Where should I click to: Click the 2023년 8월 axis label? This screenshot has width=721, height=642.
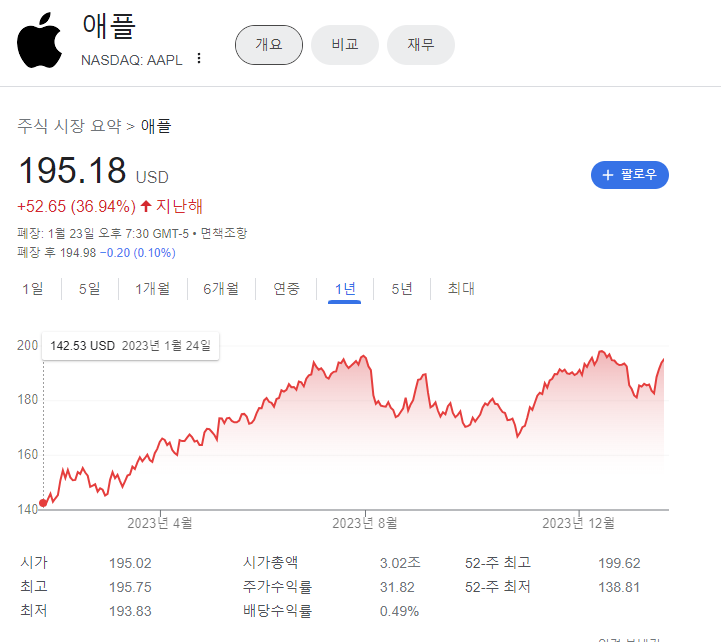[365, 523]
